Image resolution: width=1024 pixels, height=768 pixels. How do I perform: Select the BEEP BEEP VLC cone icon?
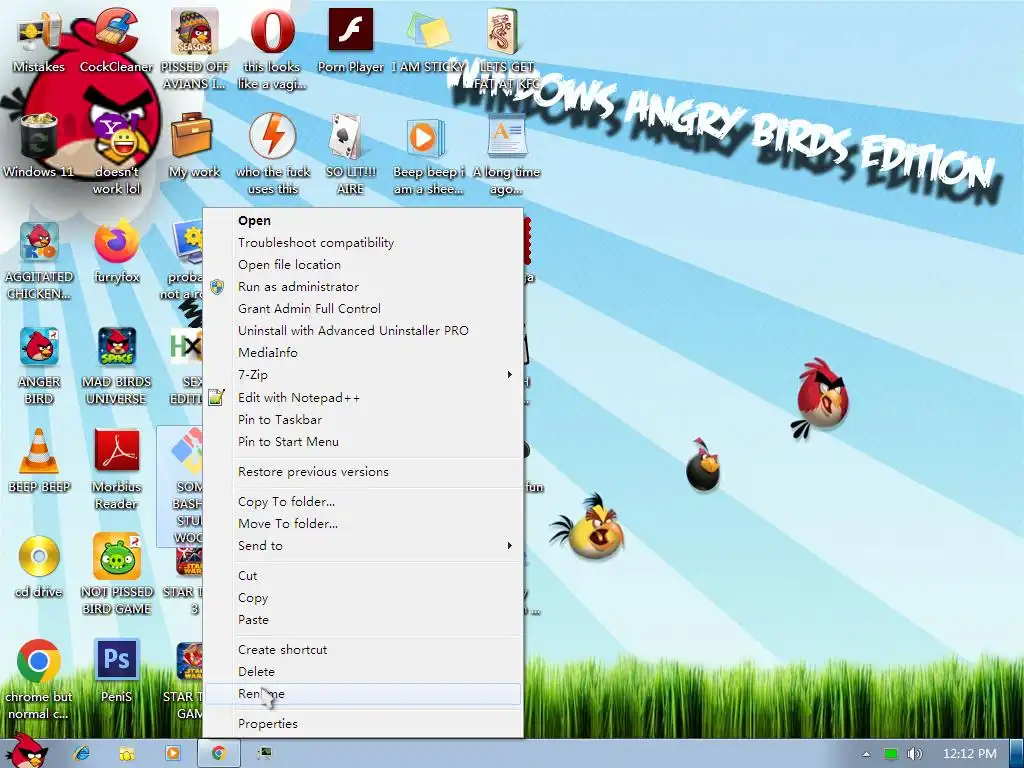coord(39,451)
